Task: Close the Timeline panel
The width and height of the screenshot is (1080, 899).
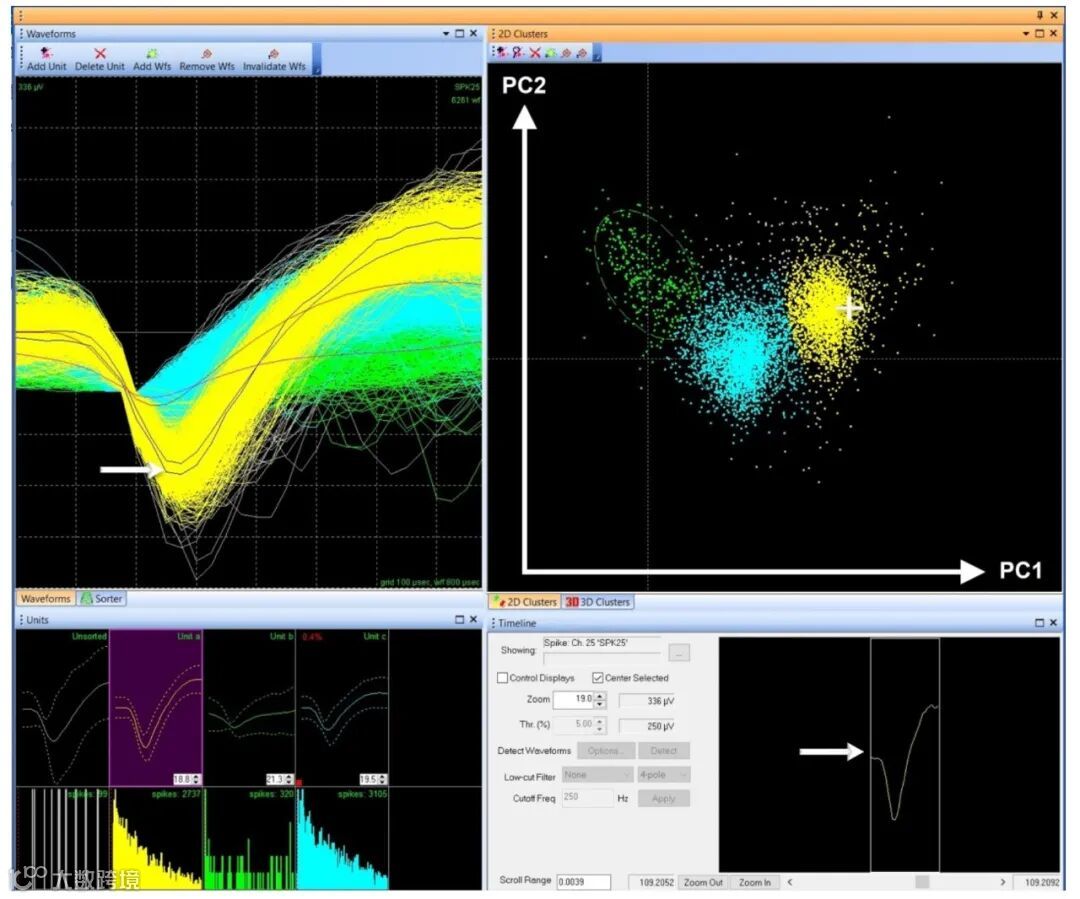Action: pos(1053,622)
